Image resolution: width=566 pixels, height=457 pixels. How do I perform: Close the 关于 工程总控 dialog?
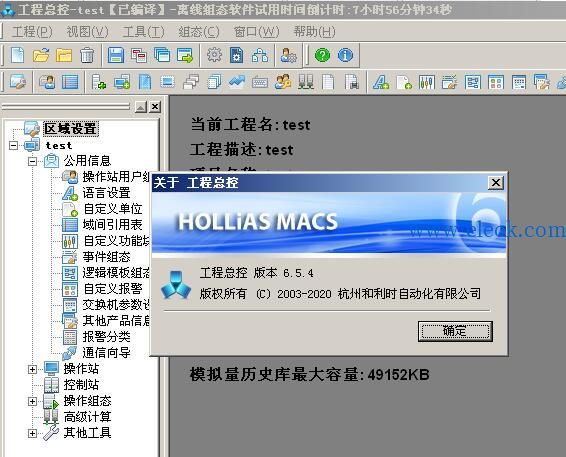tap(496, 183)
